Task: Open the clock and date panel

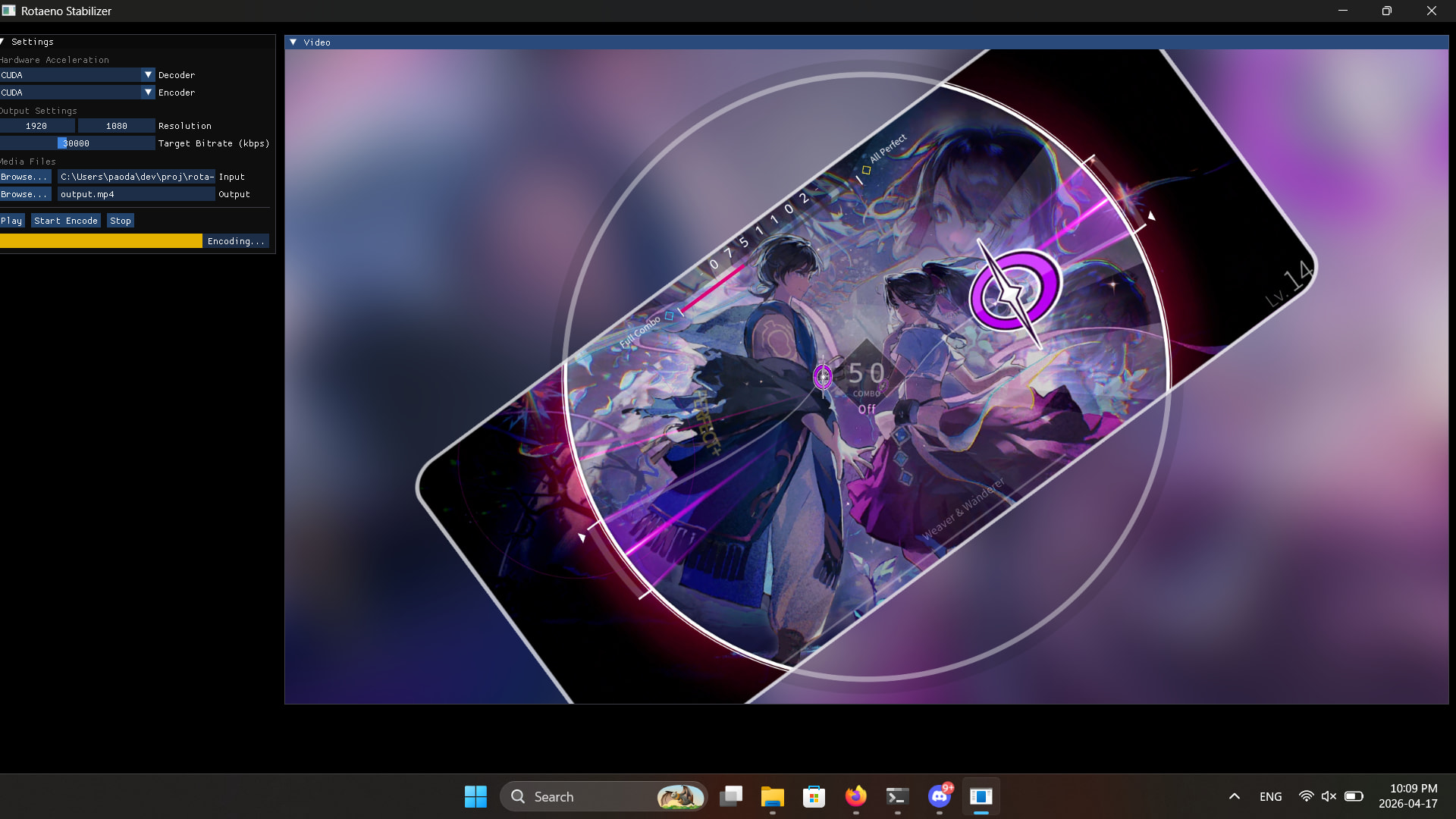Action: pyautogui.click(x=1408, y=797)
